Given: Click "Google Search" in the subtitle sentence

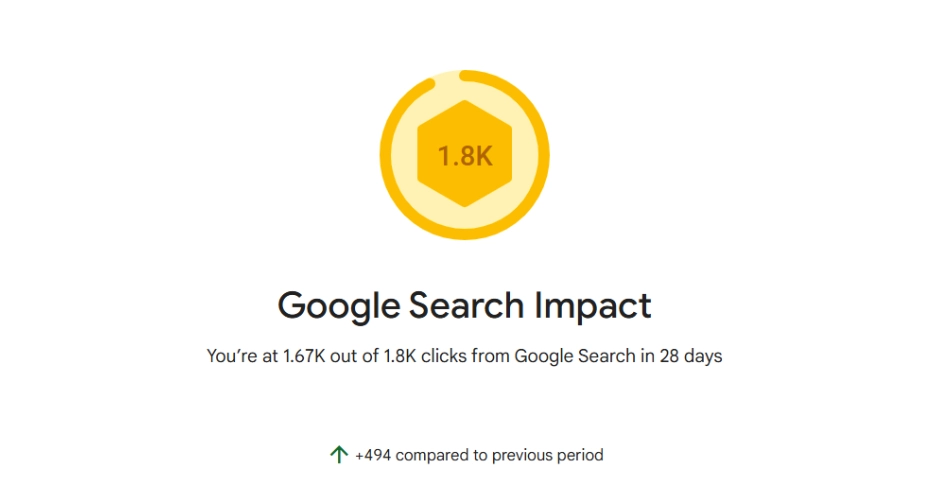Looking at the screenshot, I should (575, 356).
